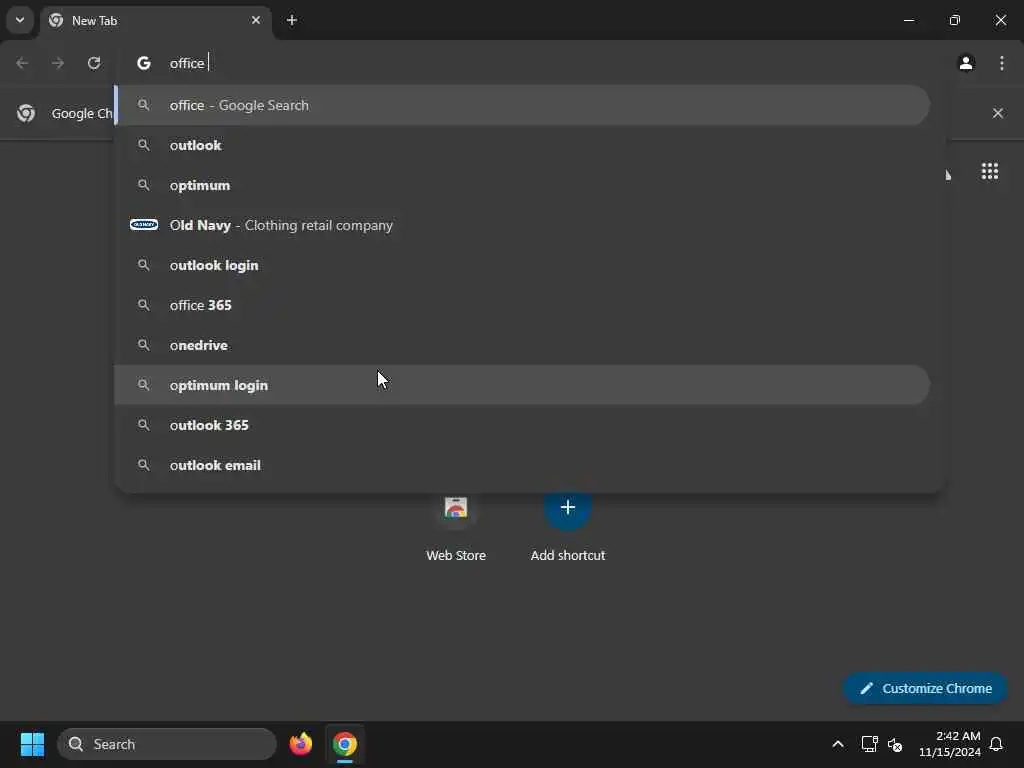This screenshot has height=768, width=1024.
Task: Dismiss the Google Chrome info bar
Action: coord(998,113)
